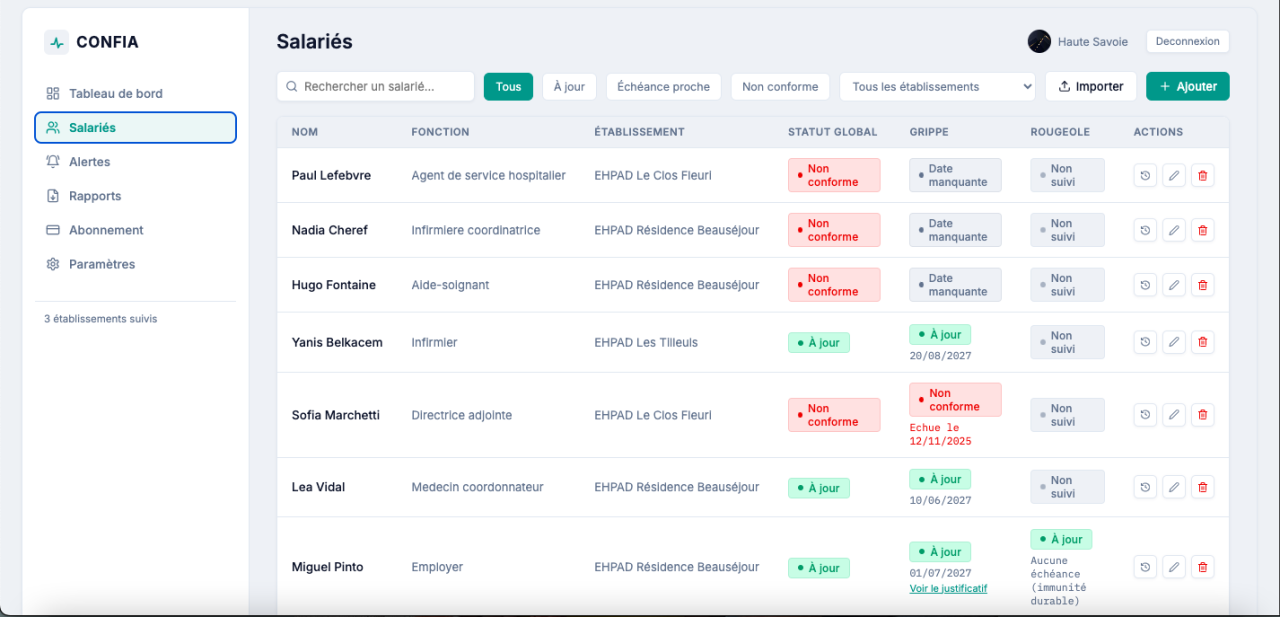Open history for Yanis Belkacem
Image resolution: width=1280 pixels, height=617 pixels.
(1145, 342)
